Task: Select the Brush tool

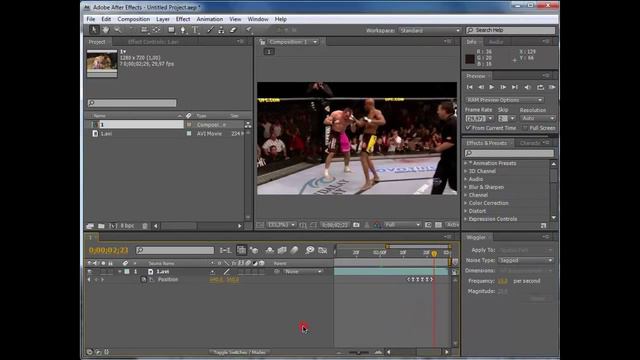Action: [x=210, y=30]
